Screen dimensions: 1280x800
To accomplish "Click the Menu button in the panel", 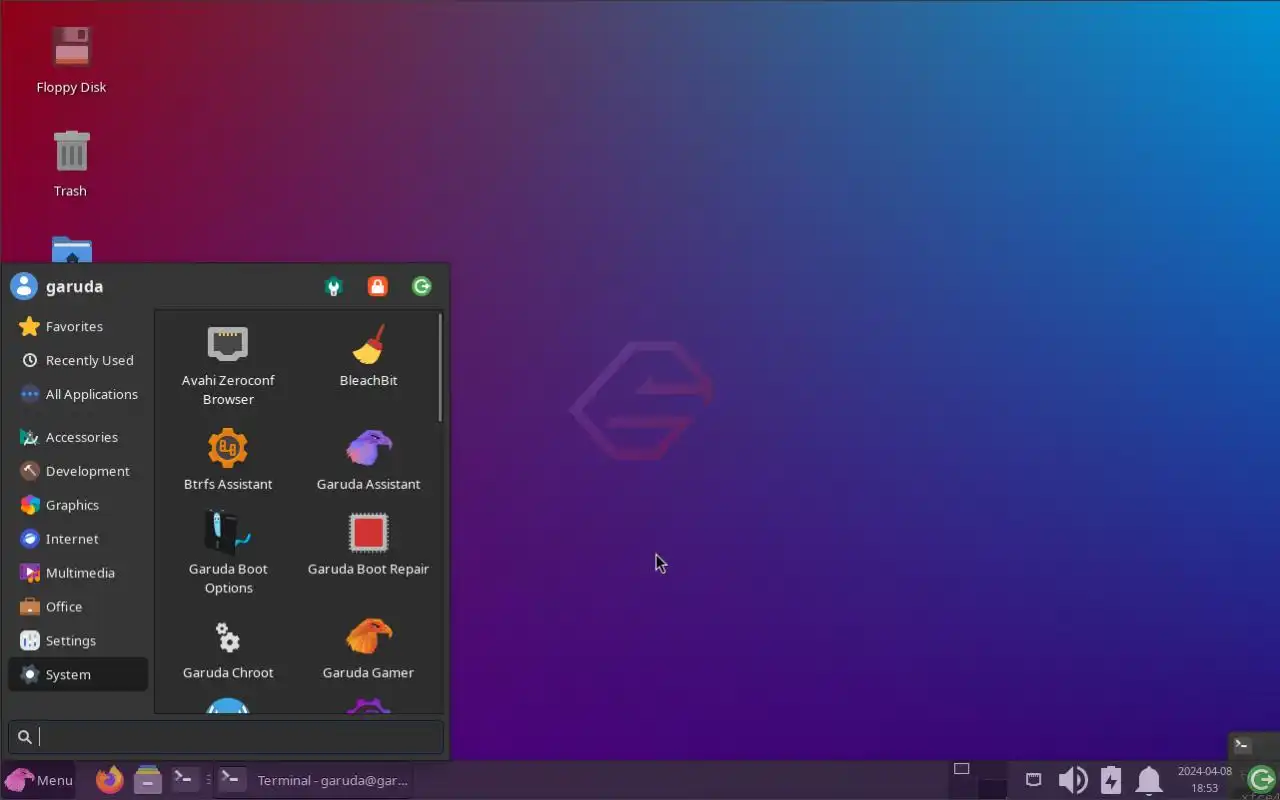I will point(40,780).
